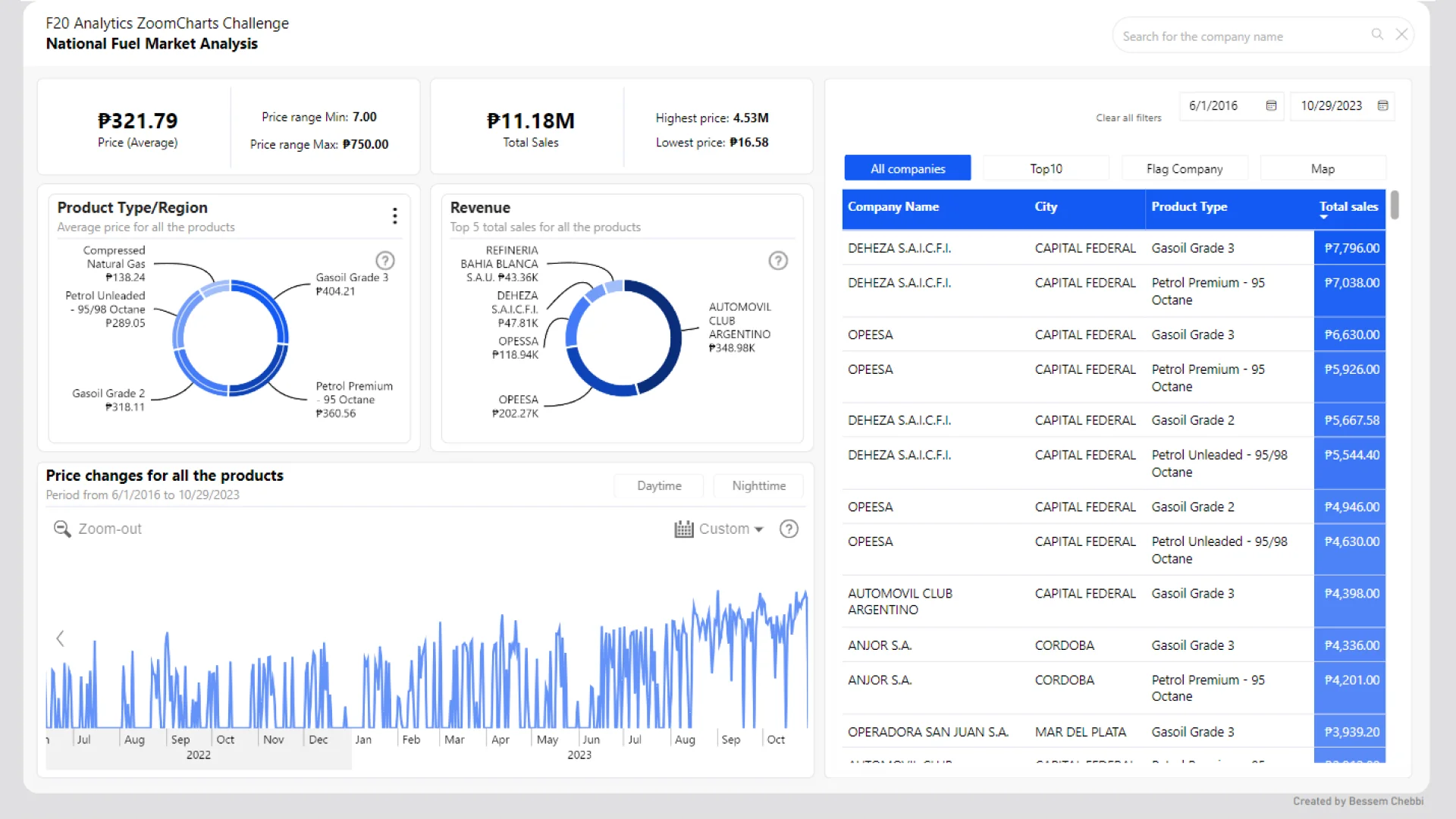Click the ₱321.79 Price Average card
The width and height of the screenshot is (1456, 819).
point(137,129)
